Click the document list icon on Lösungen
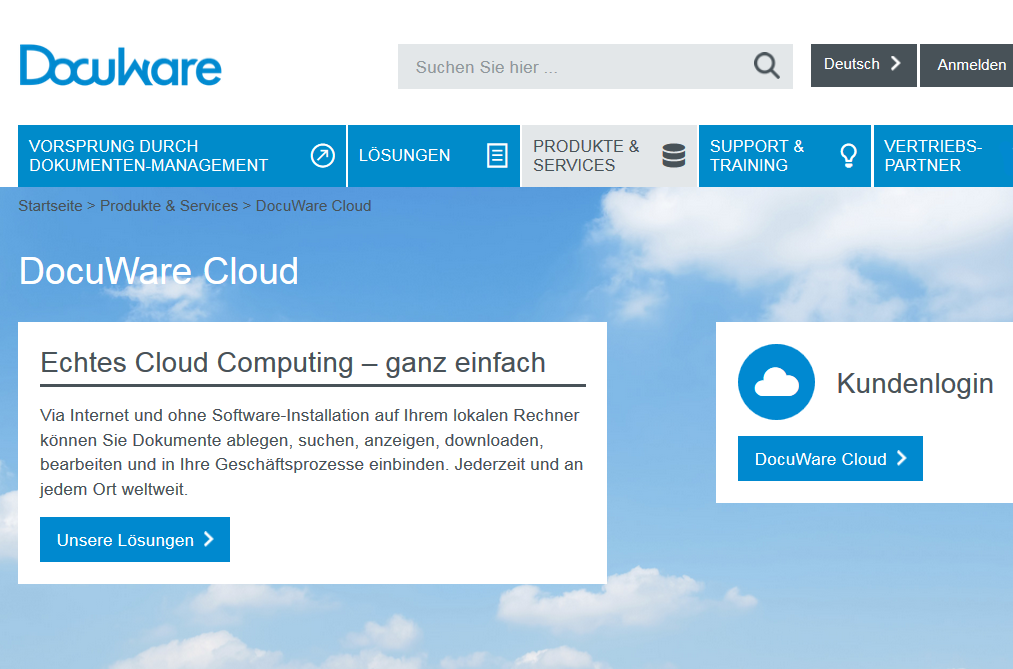Screen dimensions: 1013x669 coord(497,155)
